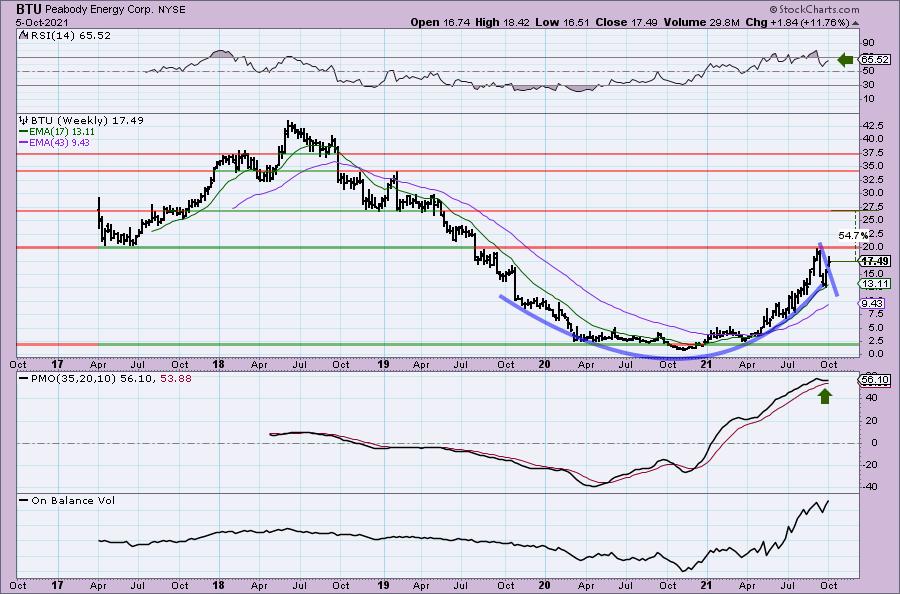Click the 65.52 RSI value tag

(875, 60)
